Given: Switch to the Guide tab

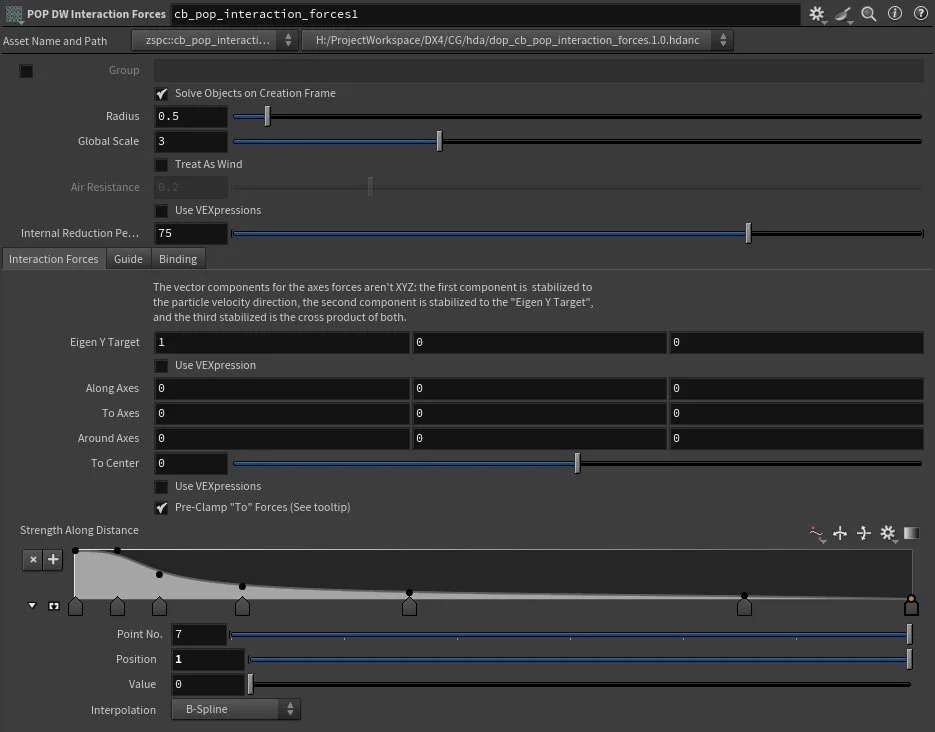Looking at the screenshot, I should click(x=128, y=259).
